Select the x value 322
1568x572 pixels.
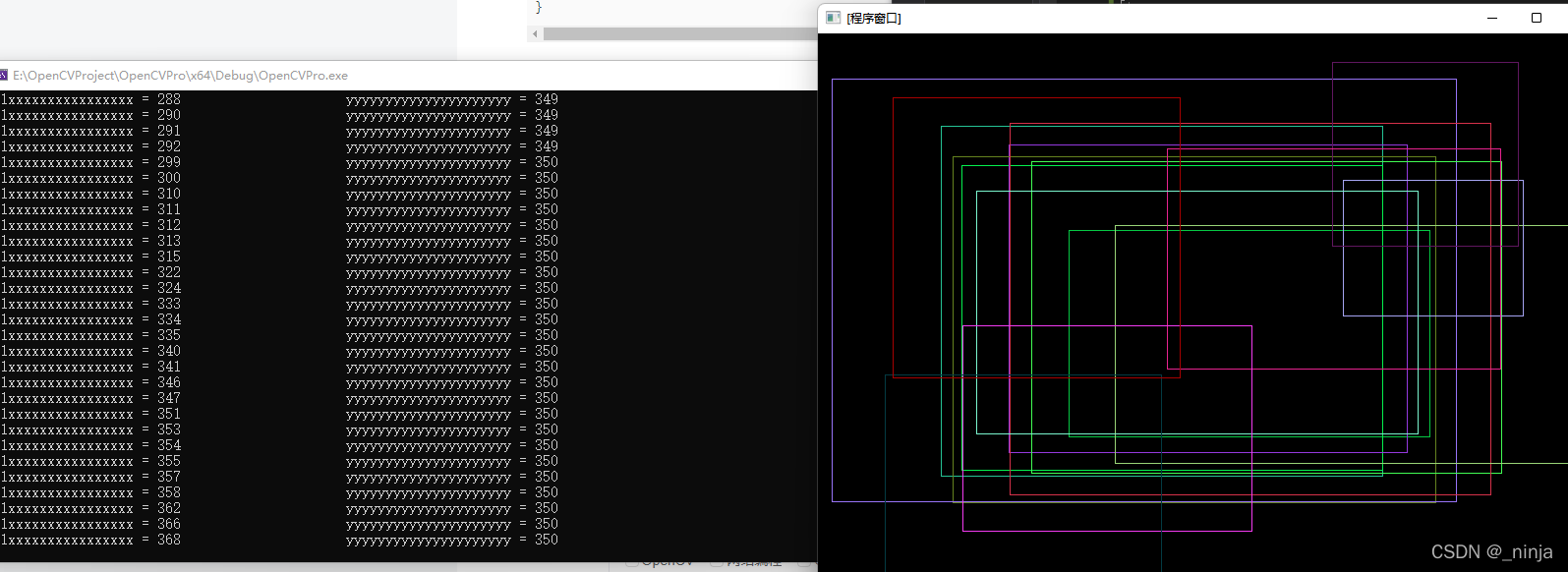pyautogui.click(x=169, y=272)
